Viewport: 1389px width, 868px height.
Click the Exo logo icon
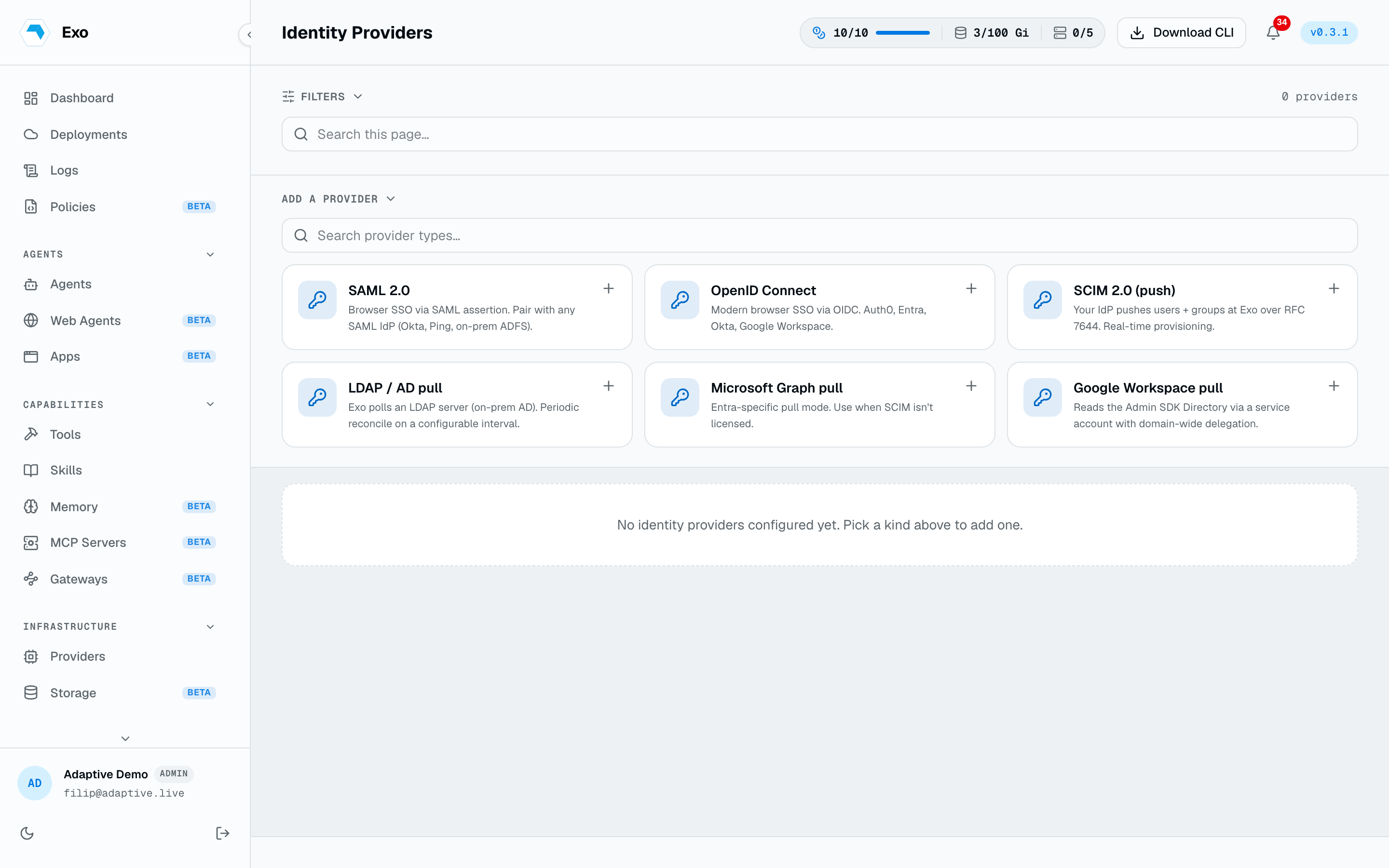[34, 32]
